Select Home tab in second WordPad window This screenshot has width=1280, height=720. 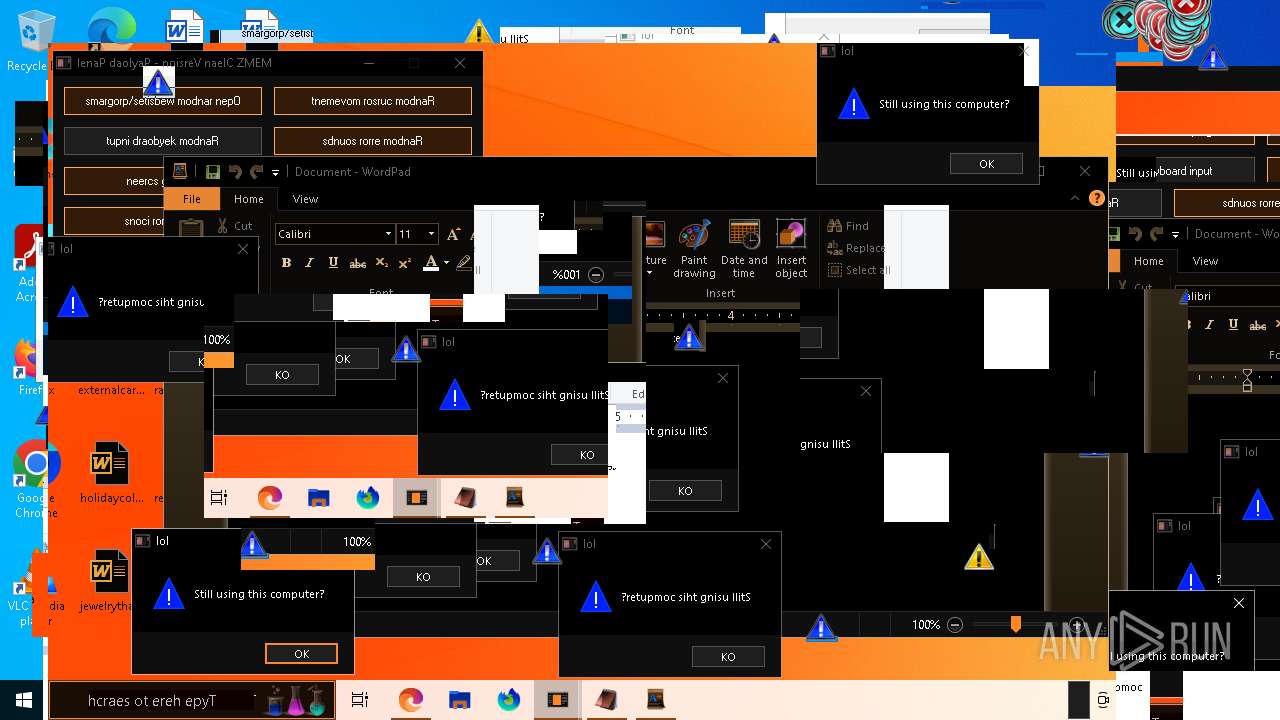point(1148,261)
